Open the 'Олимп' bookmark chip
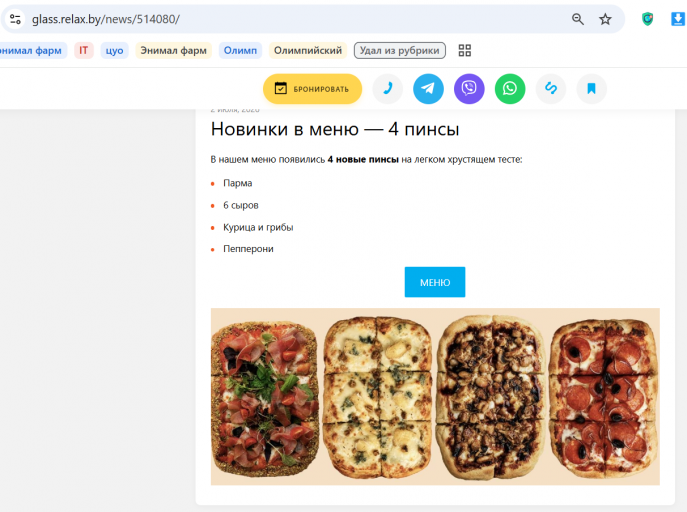The width and height of the screenshot is (687, 512). coord(240,50)
